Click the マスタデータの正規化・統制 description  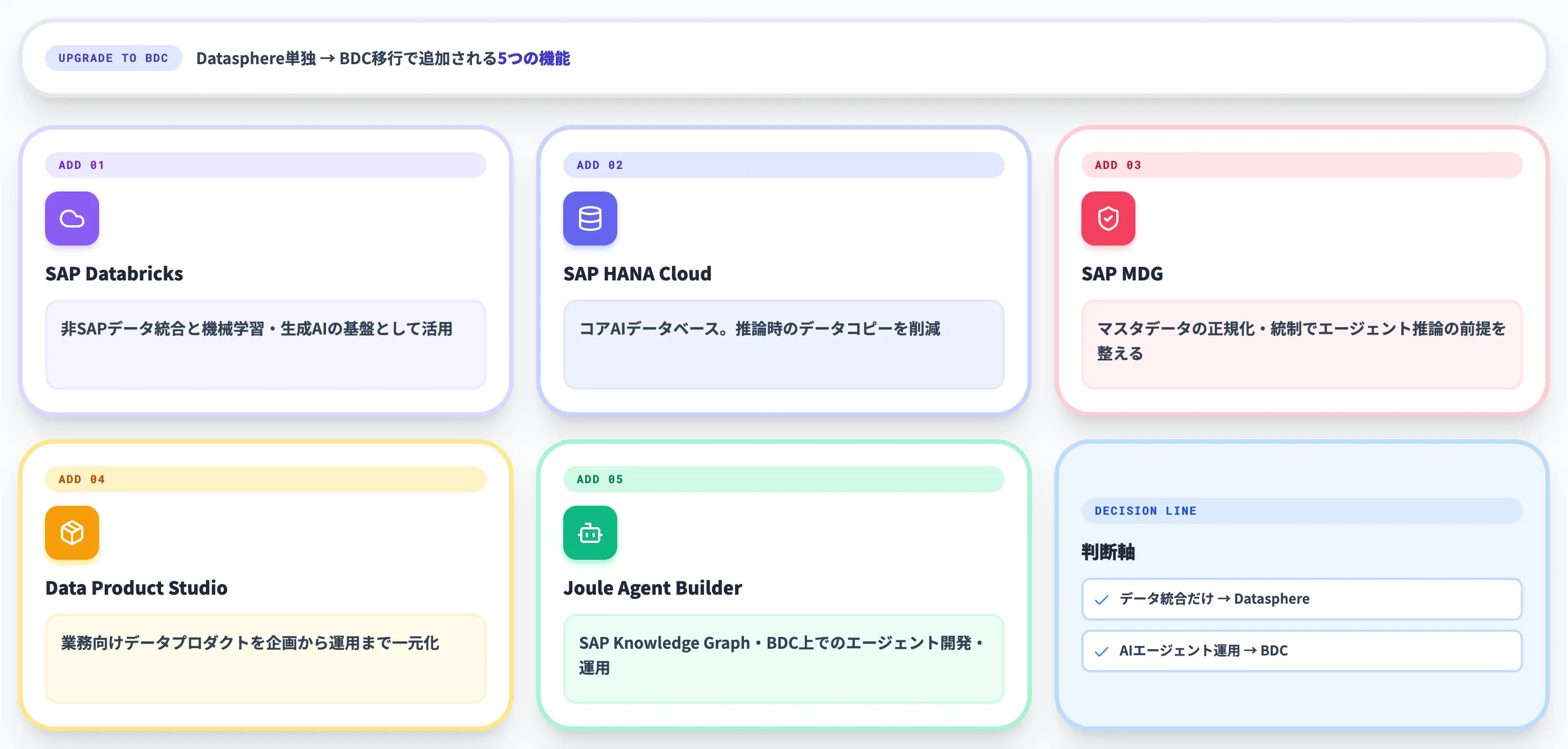tap(1302, 344)
